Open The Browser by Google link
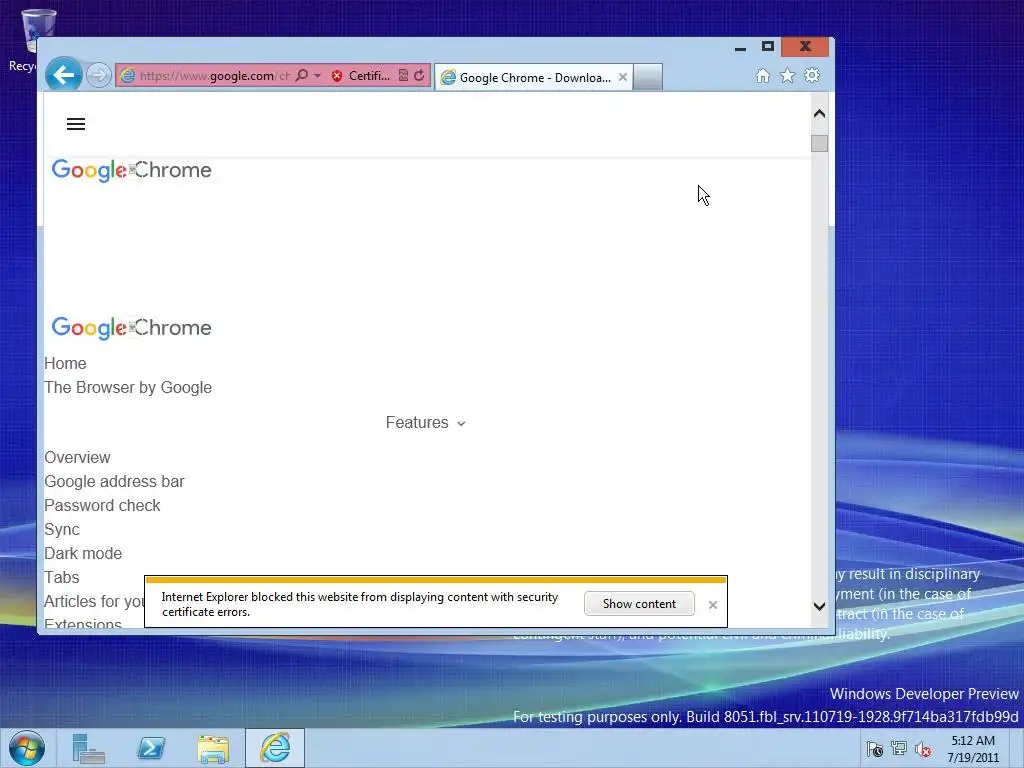 (x=128, y=387)
